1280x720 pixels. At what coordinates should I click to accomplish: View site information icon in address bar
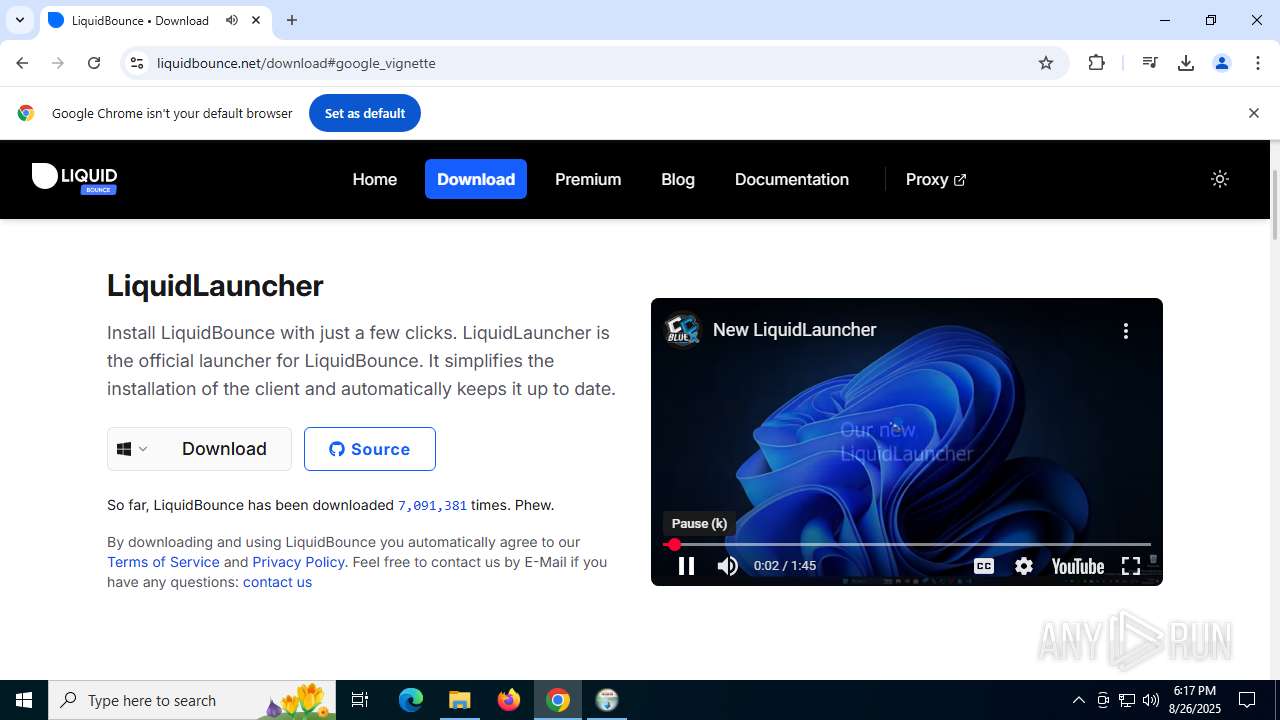tap(137, 63)
